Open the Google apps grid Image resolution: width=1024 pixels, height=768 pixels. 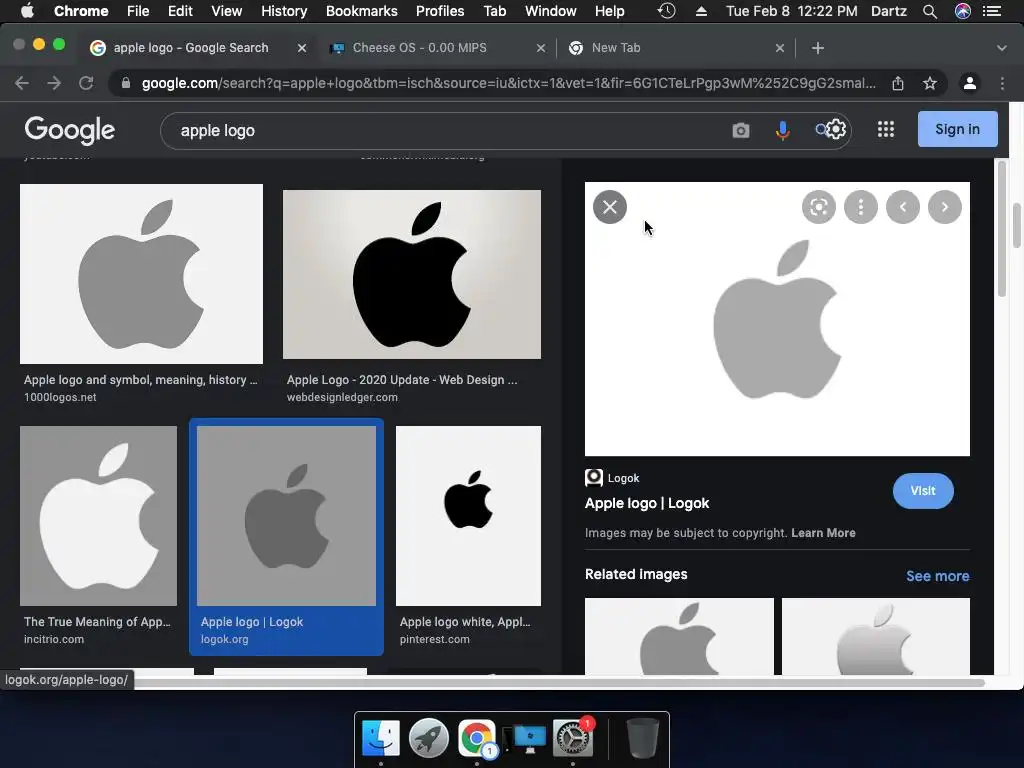(886, 129)
